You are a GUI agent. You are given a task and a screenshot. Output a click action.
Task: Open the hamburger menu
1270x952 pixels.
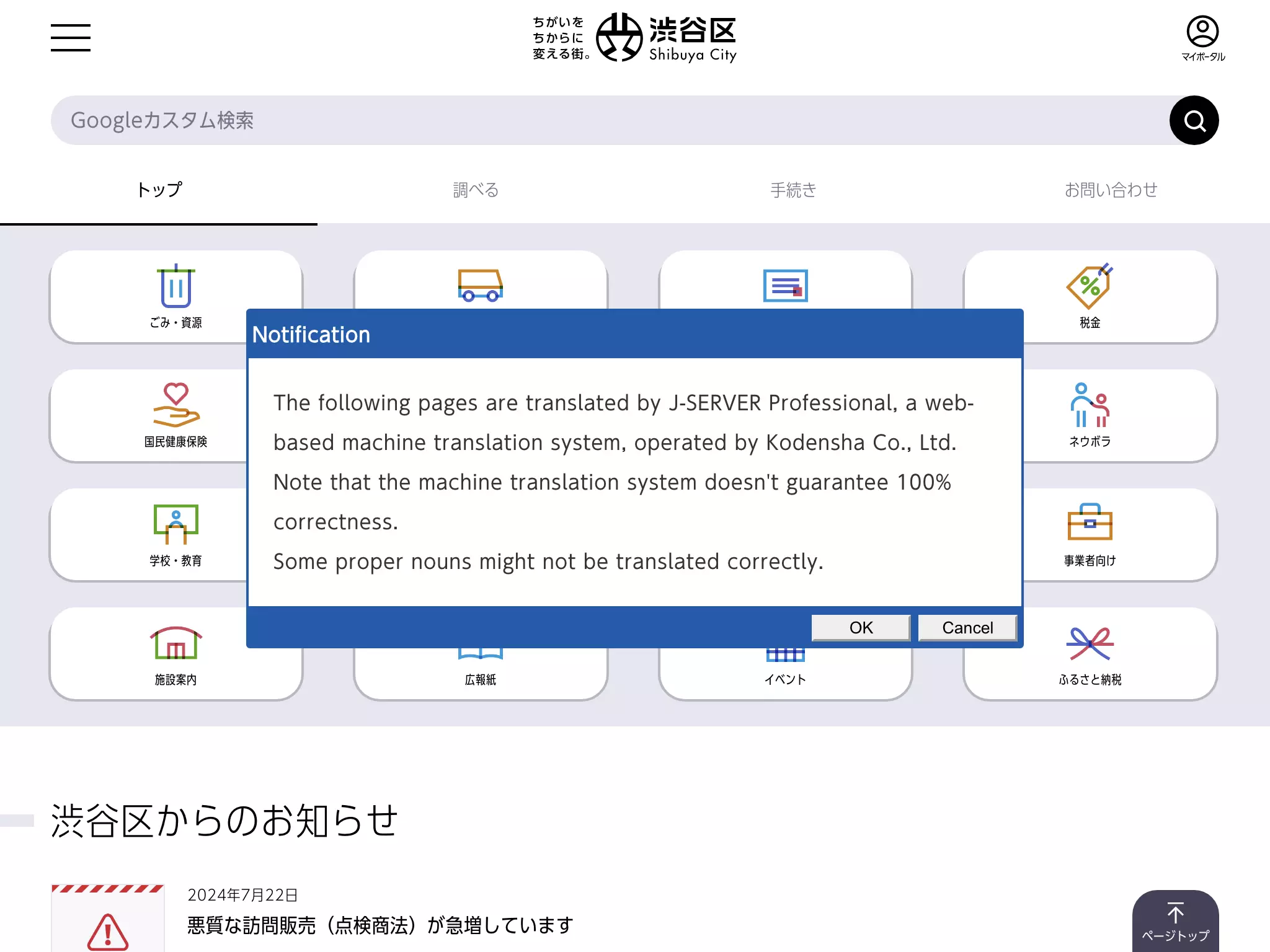[71, 38]
